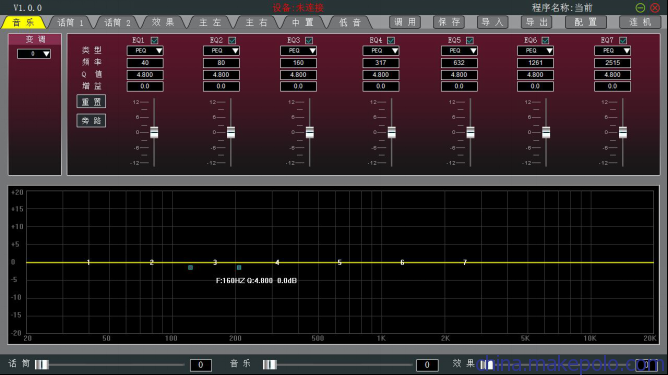Click the 话筒 volume slider handle
The image size is (668, 375).
click(42, 364)
